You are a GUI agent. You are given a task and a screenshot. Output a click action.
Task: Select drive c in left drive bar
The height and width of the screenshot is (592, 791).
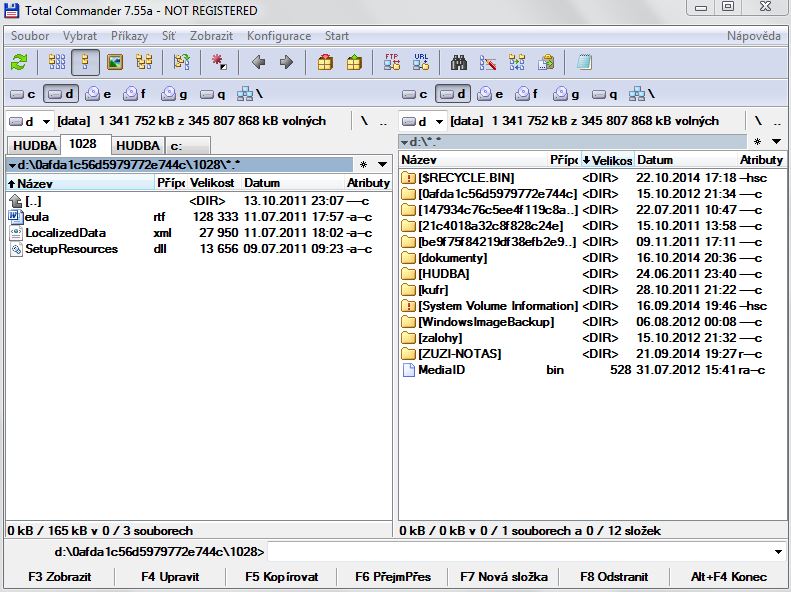[x=23, y=94]
